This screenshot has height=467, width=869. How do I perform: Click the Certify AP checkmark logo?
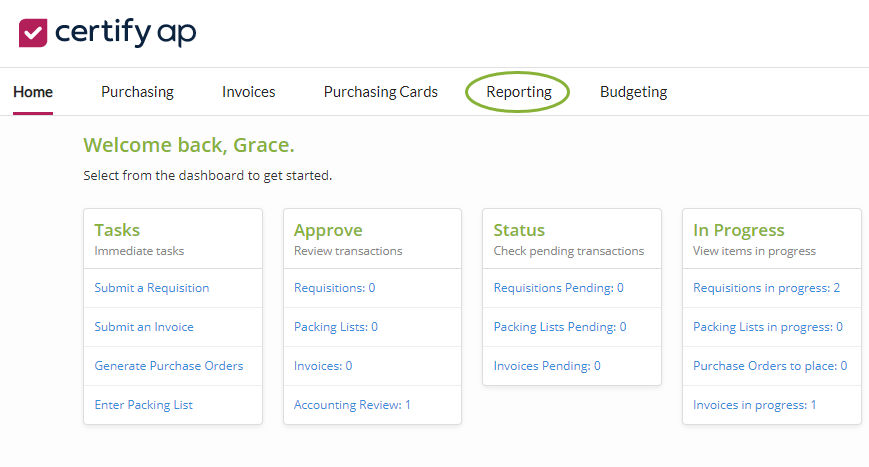[x=33, y=32]
